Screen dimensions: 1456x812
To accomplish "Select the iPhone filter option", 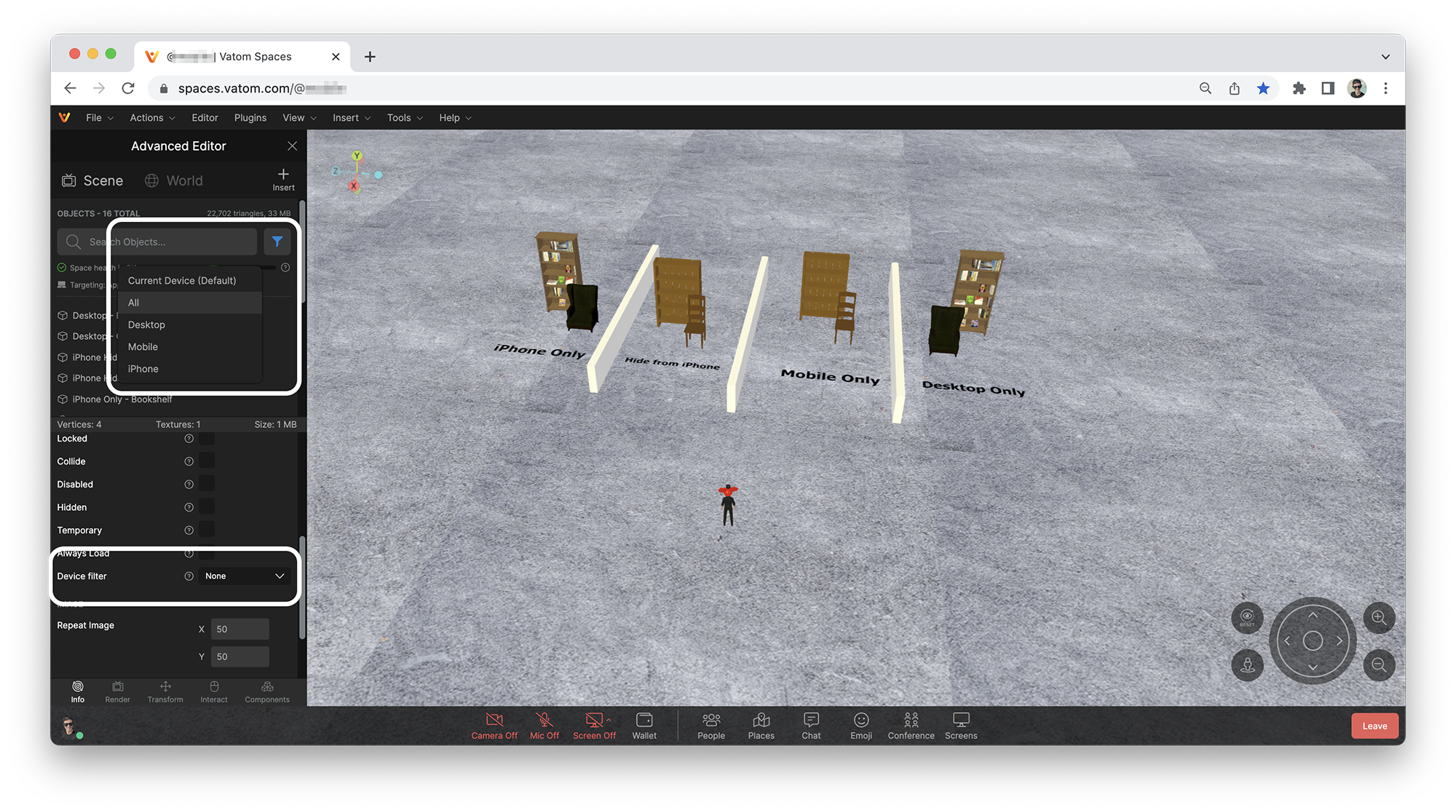I will (x=190, y=369).
